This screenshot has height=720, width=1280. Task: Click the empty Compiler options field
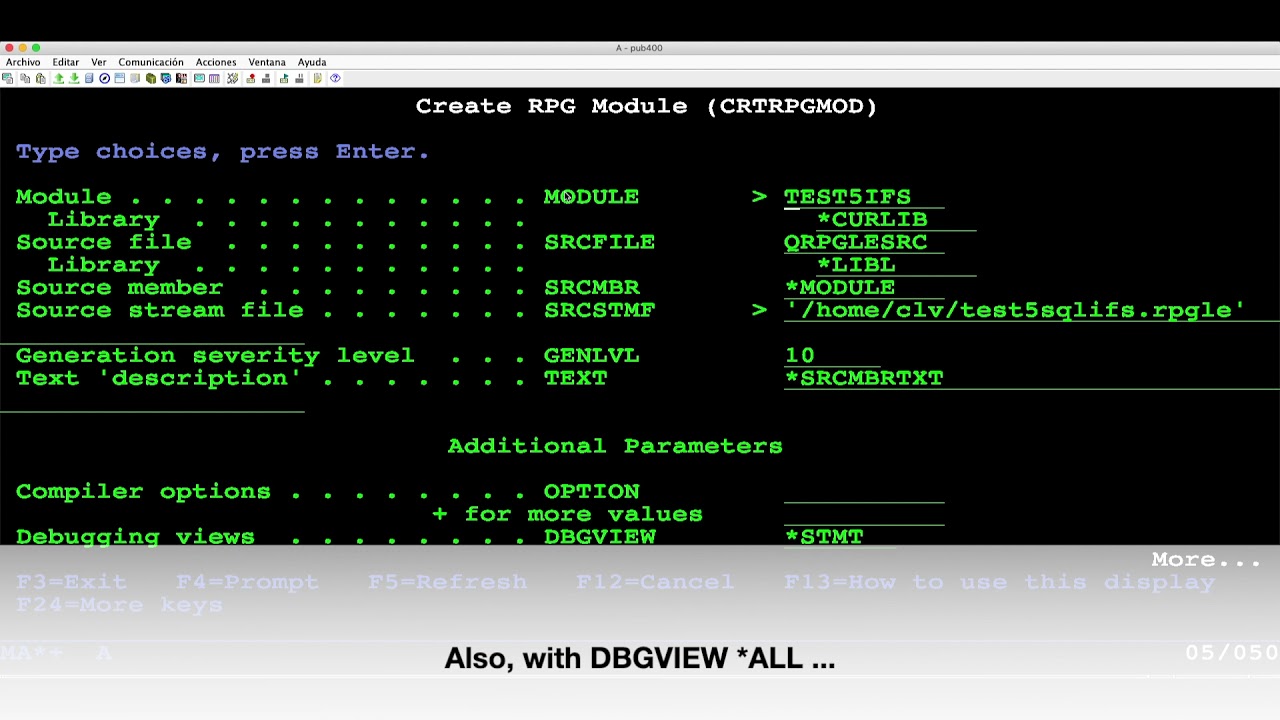(x=864, y=492)
